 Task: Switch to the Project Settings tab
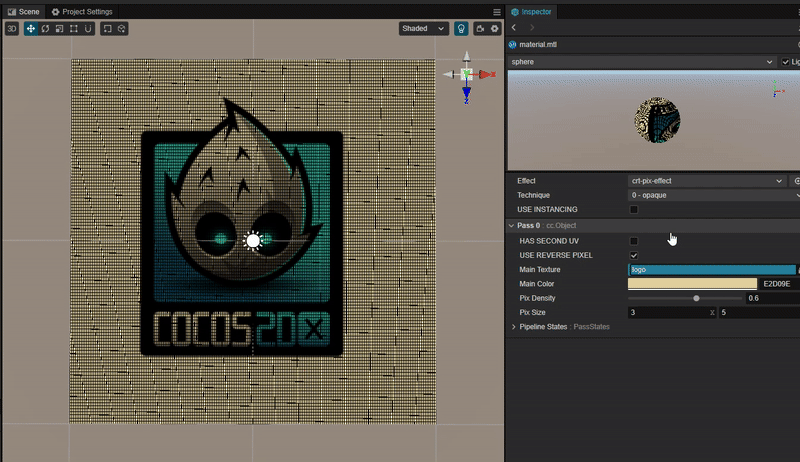pos(82,12)
